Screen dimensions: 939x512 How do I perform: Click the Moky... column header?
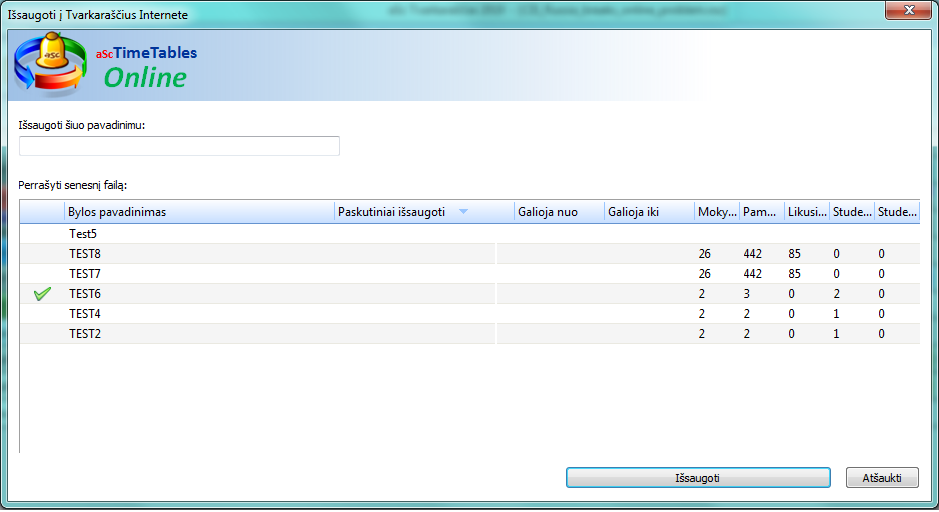point(716,212)
